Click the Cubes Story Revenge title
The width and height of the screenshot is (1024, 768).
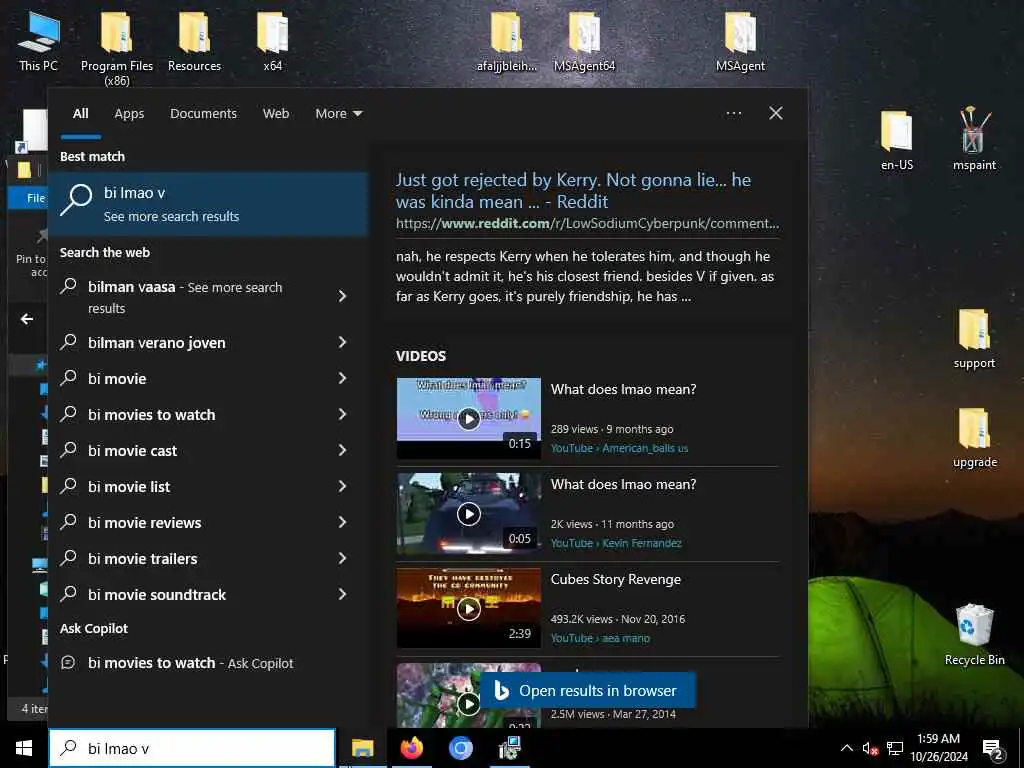(616, 579)
